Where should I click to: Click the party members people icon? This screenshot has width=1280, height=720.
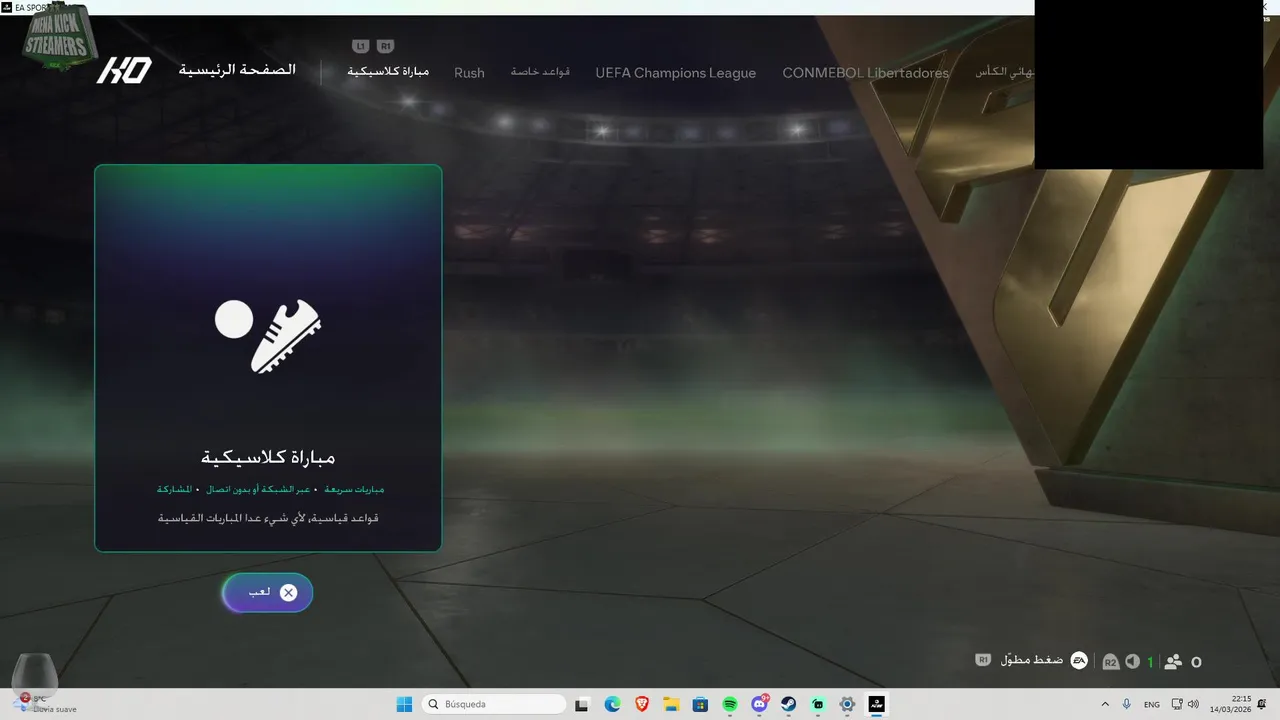(x=1173, y=662)
